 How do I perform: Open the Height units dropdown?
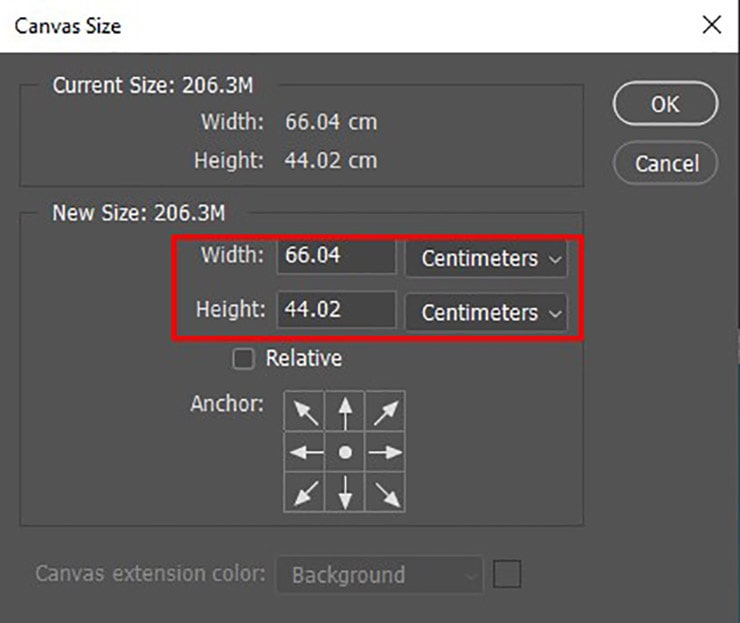486,312
